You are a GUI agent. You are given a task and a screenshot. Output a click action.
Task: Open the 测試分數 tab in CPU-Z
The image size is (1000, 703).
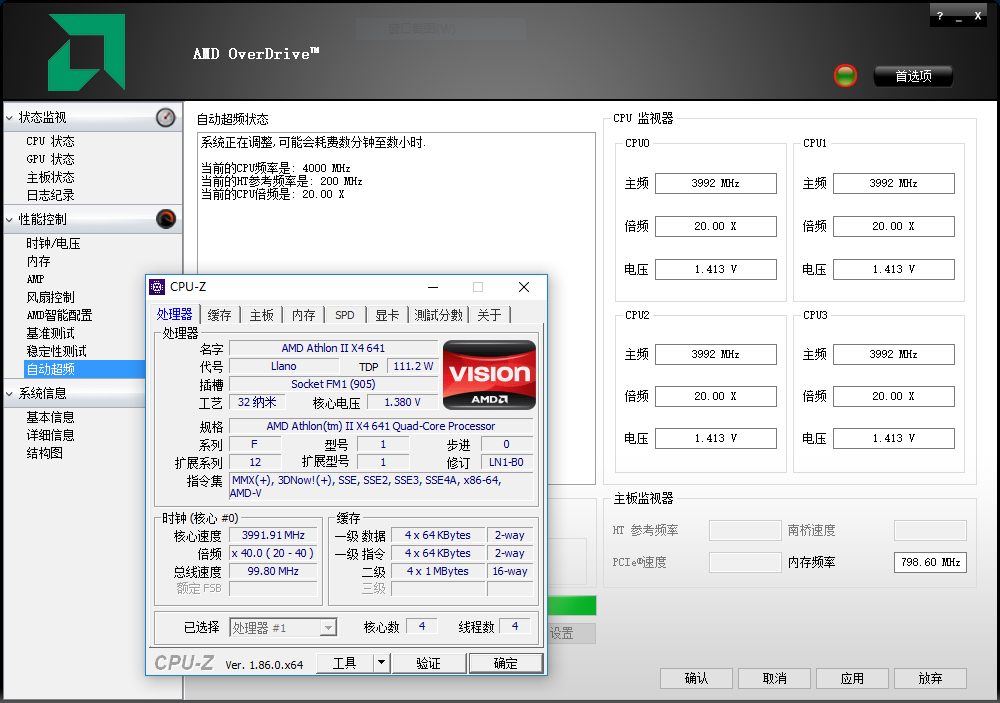[x=438, y=315]
